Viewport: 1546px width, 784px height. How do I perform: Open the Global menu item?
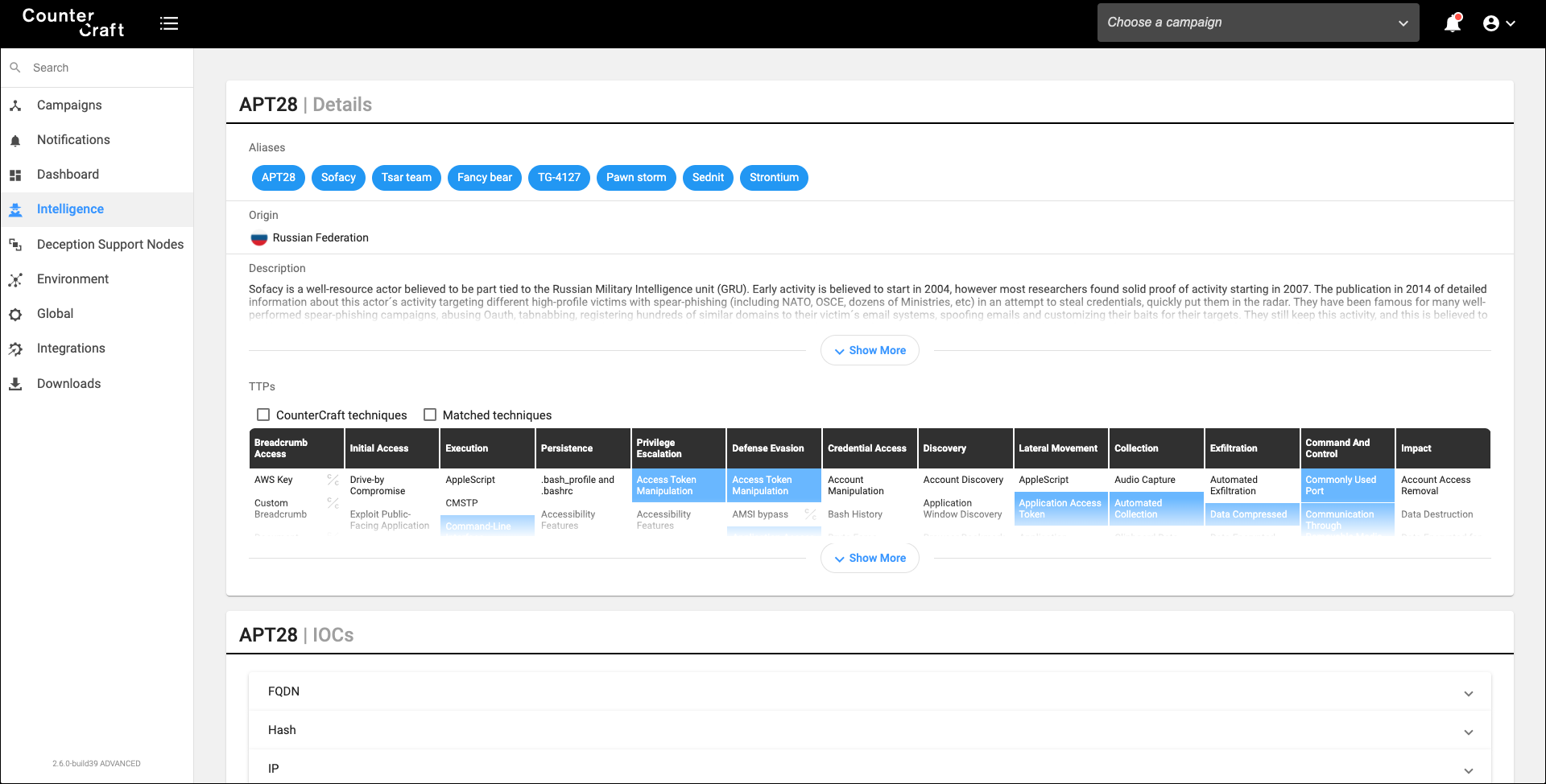click(x=97, y=314)
